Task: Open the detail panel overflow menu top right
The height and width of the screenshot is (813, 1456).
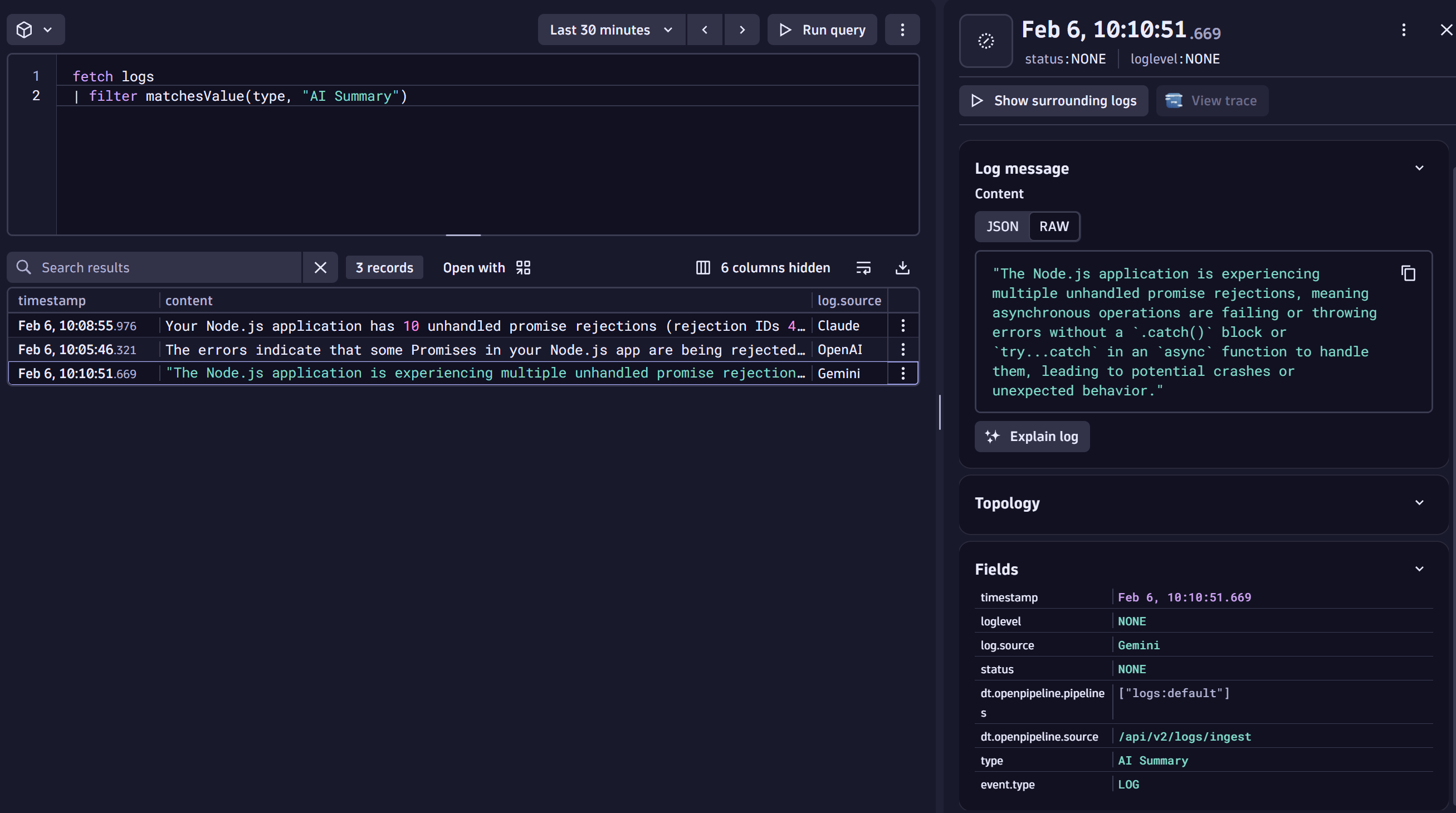Action: 1404,30
